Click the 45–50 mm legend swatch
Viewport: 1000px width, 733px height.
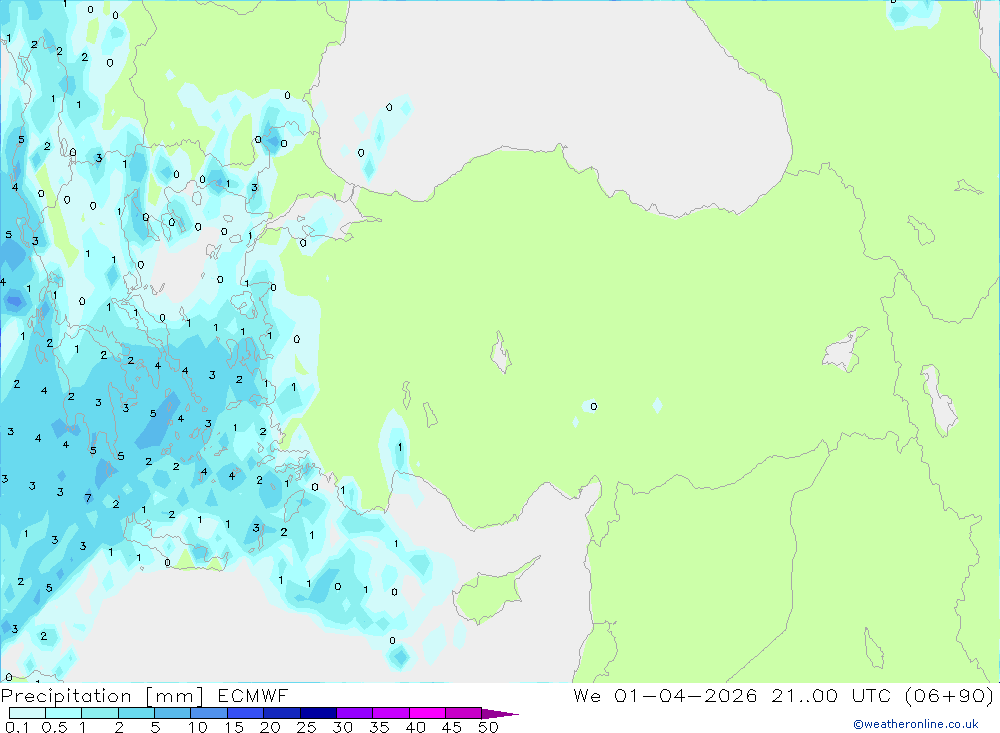coord(463,713)
